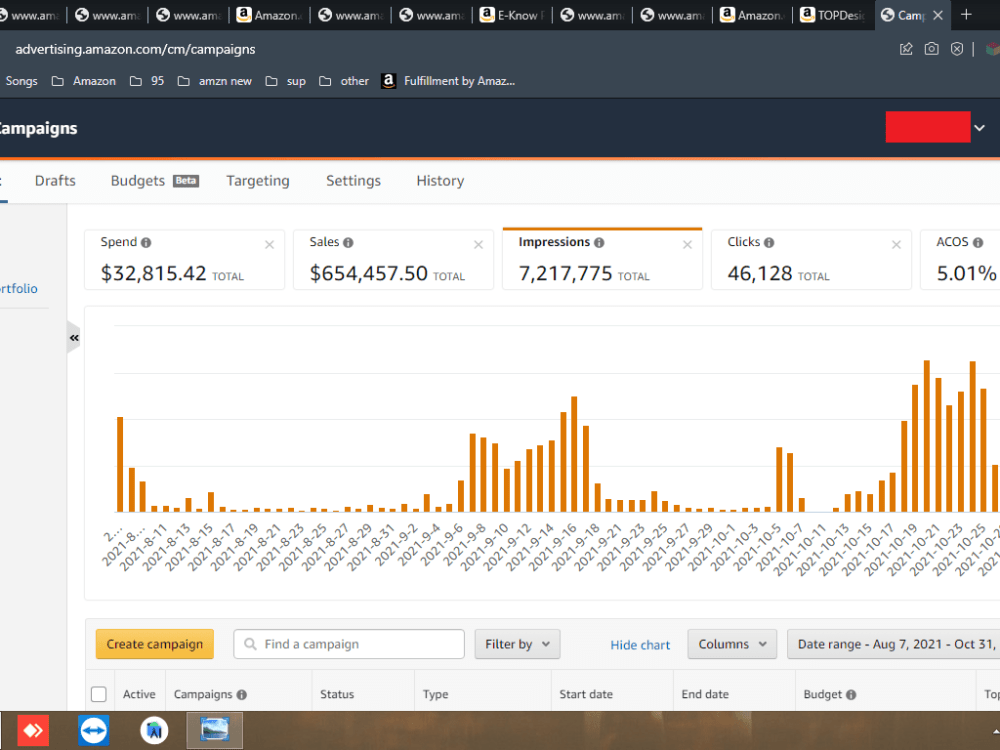Click the circled X blocker icon in address bar
Image resolution: width=1000 pixels, height=750 pixels.
(x=957, y=49)
